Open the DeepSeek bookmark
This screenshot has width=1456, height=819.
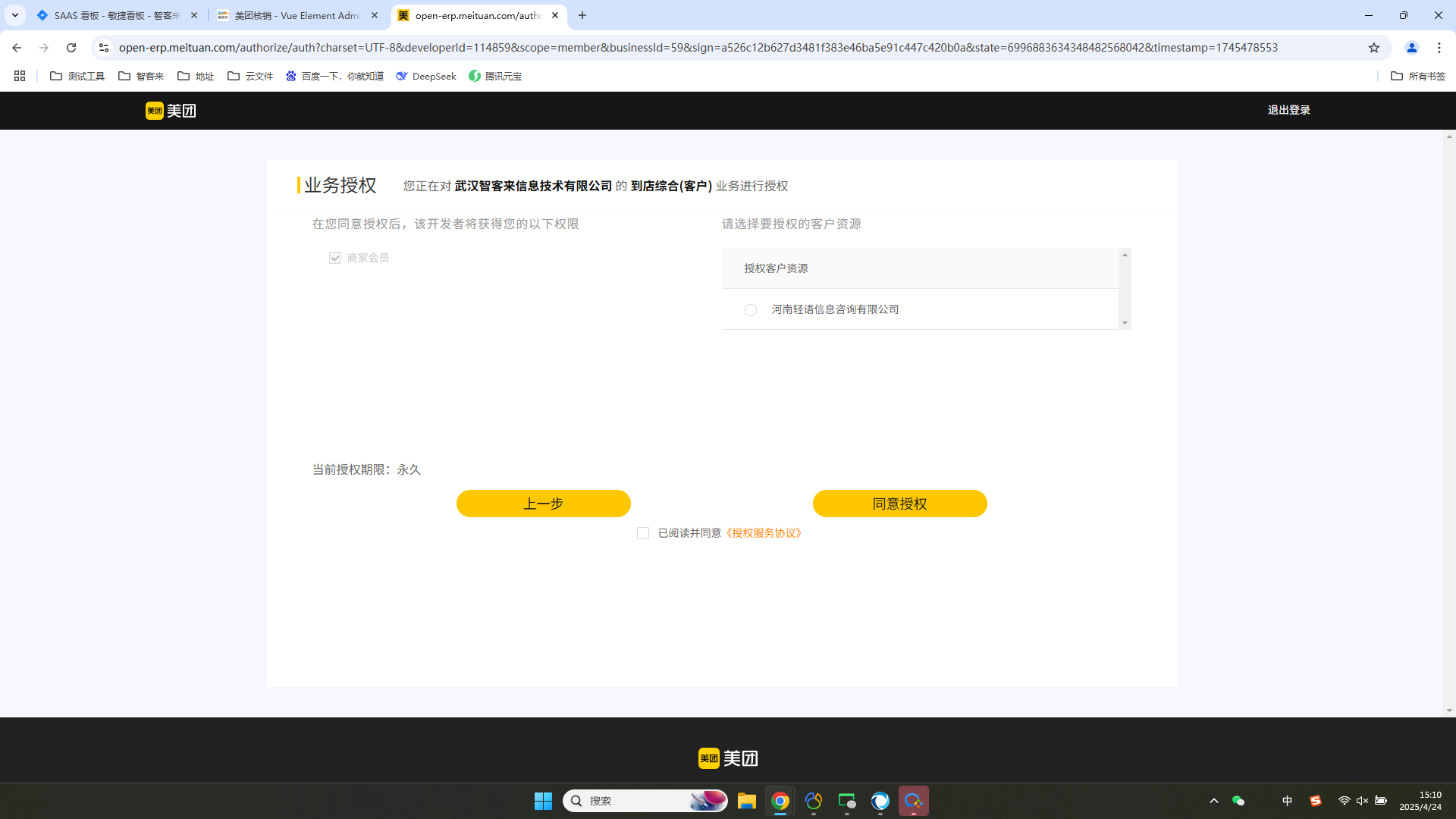tap(426, 76)
